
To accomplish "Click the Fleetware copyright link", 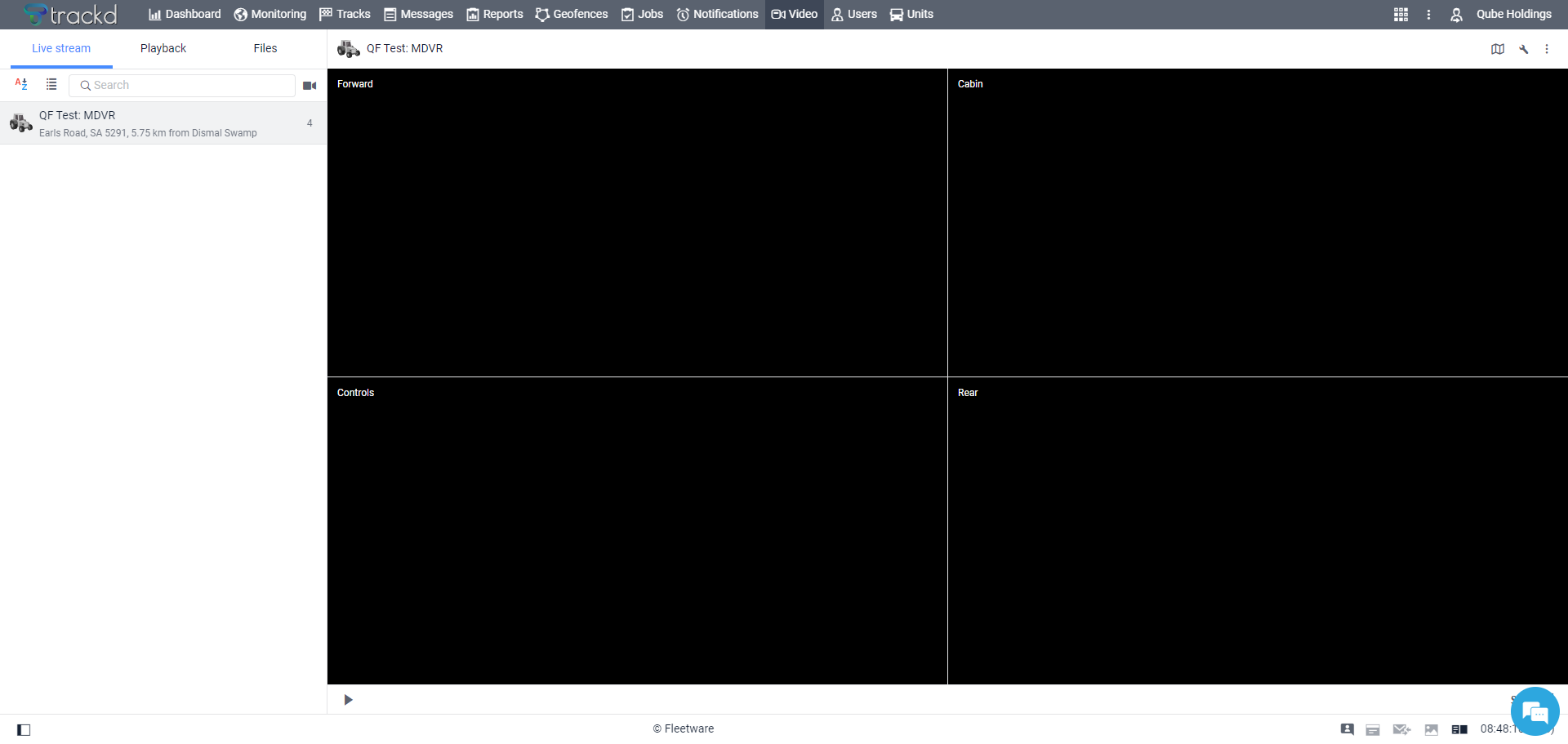I will coord(684,728).
